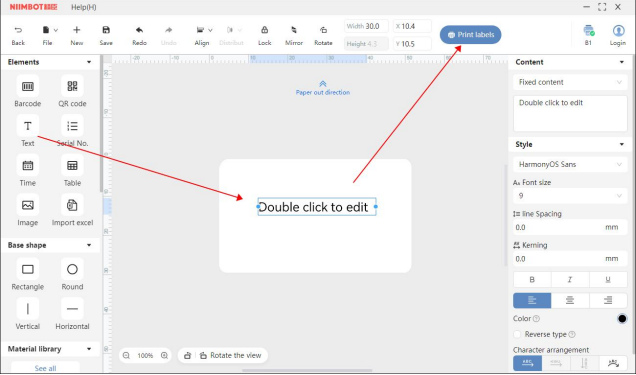Select curved character arrangement
The width and height of the screenshot is (636, 375).
613,363
